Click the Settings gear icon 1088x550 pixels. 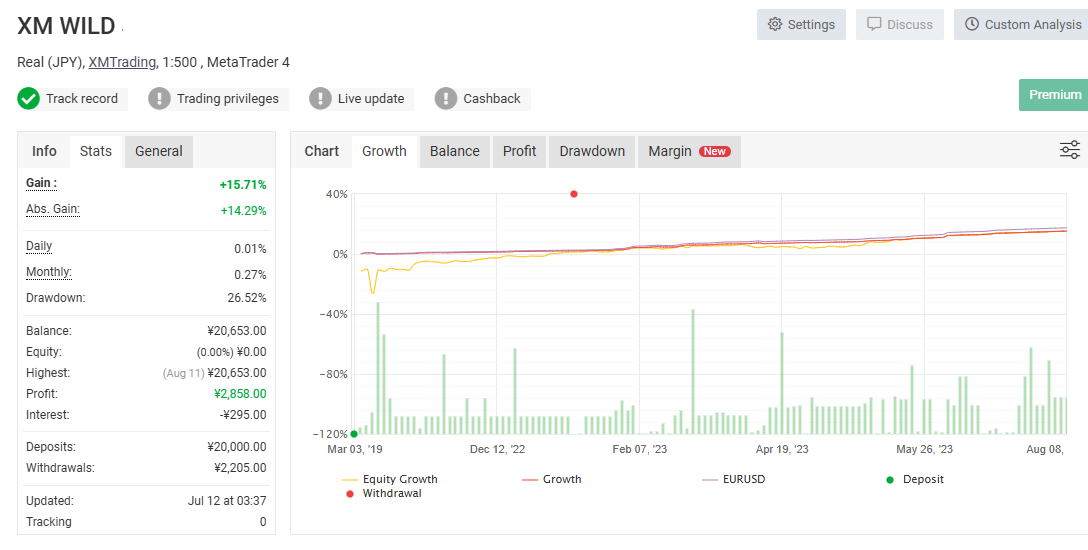[x=774, y=24]
